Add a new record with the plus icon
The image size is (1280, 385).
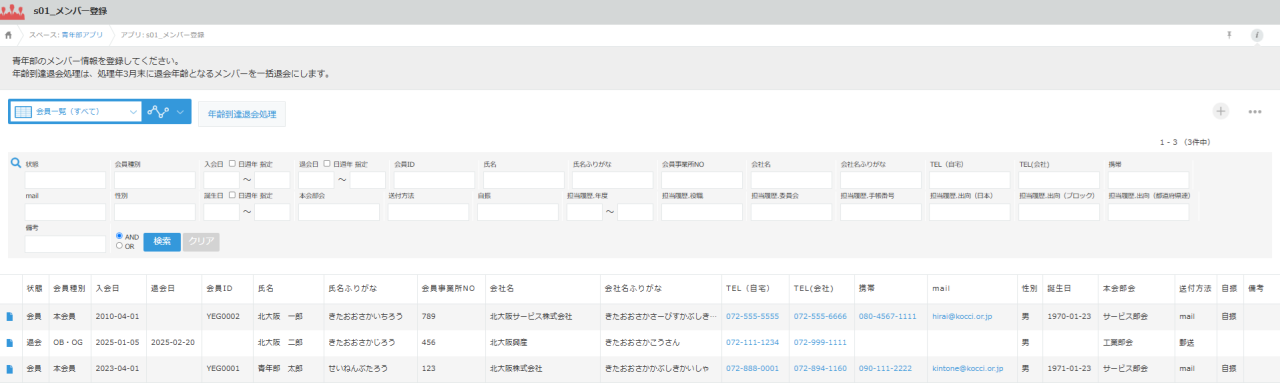(x=1220, y=111)
